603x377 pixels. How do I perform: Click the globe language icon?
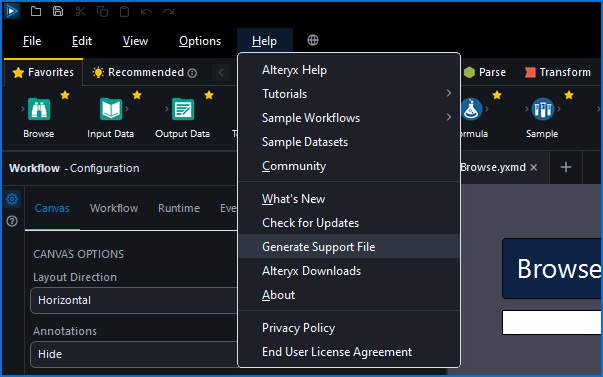313,40
